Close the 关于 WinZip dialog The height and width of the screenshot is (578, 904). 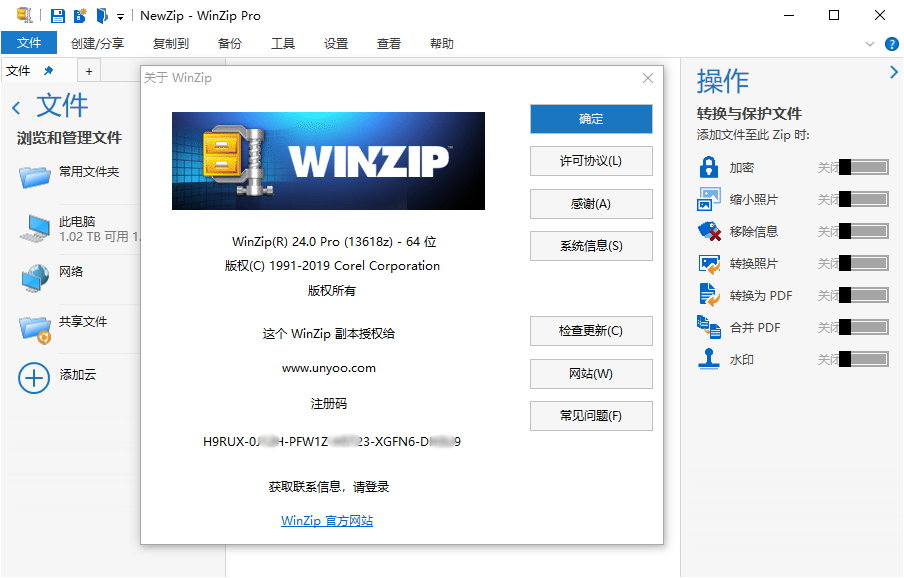click(648, 78)
